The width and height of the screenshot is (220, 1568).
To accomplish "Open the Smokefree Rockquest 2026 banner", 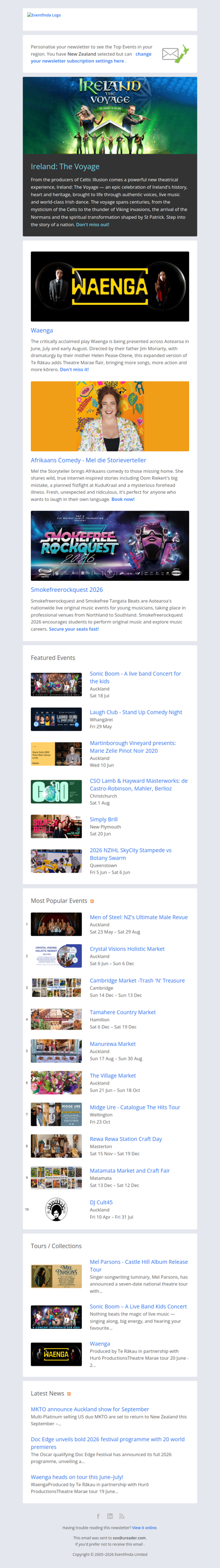I will pyautogui.click(x=110, y=546).
